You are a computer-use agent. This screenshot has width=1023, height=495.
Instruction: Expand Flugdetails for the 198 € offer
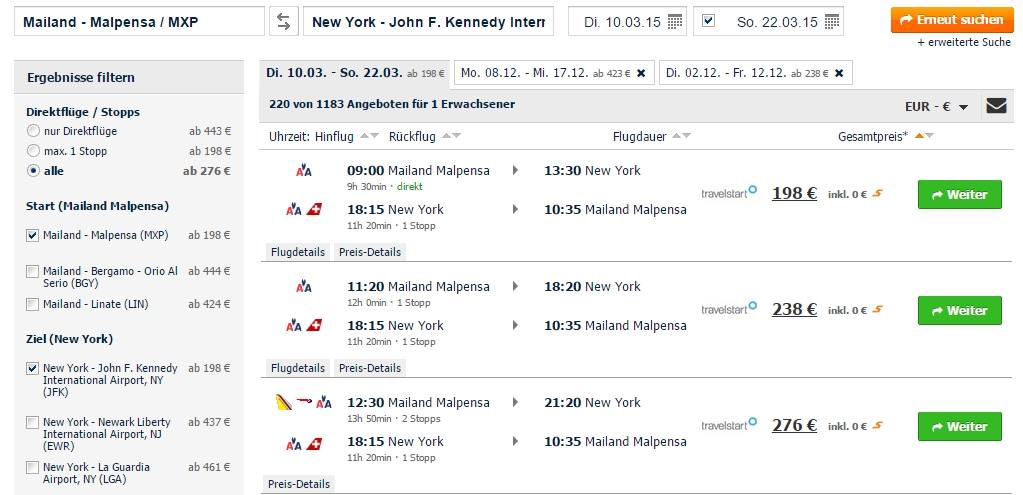point(298,252)
